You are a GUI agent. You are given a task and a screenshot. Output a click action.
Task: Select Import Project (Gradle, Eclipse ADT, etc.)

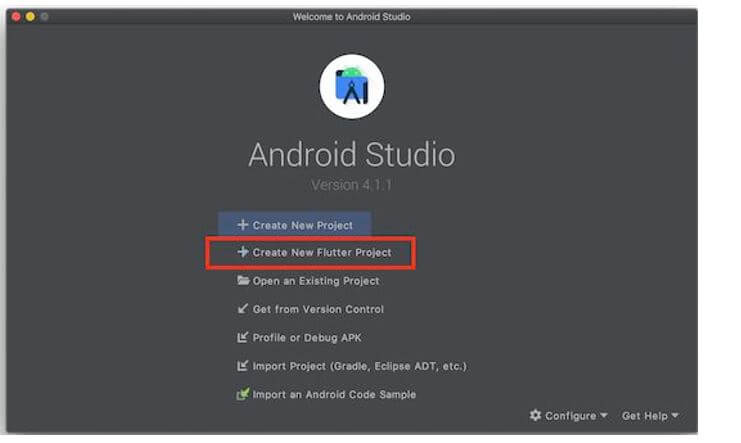[x=352, y=366]
